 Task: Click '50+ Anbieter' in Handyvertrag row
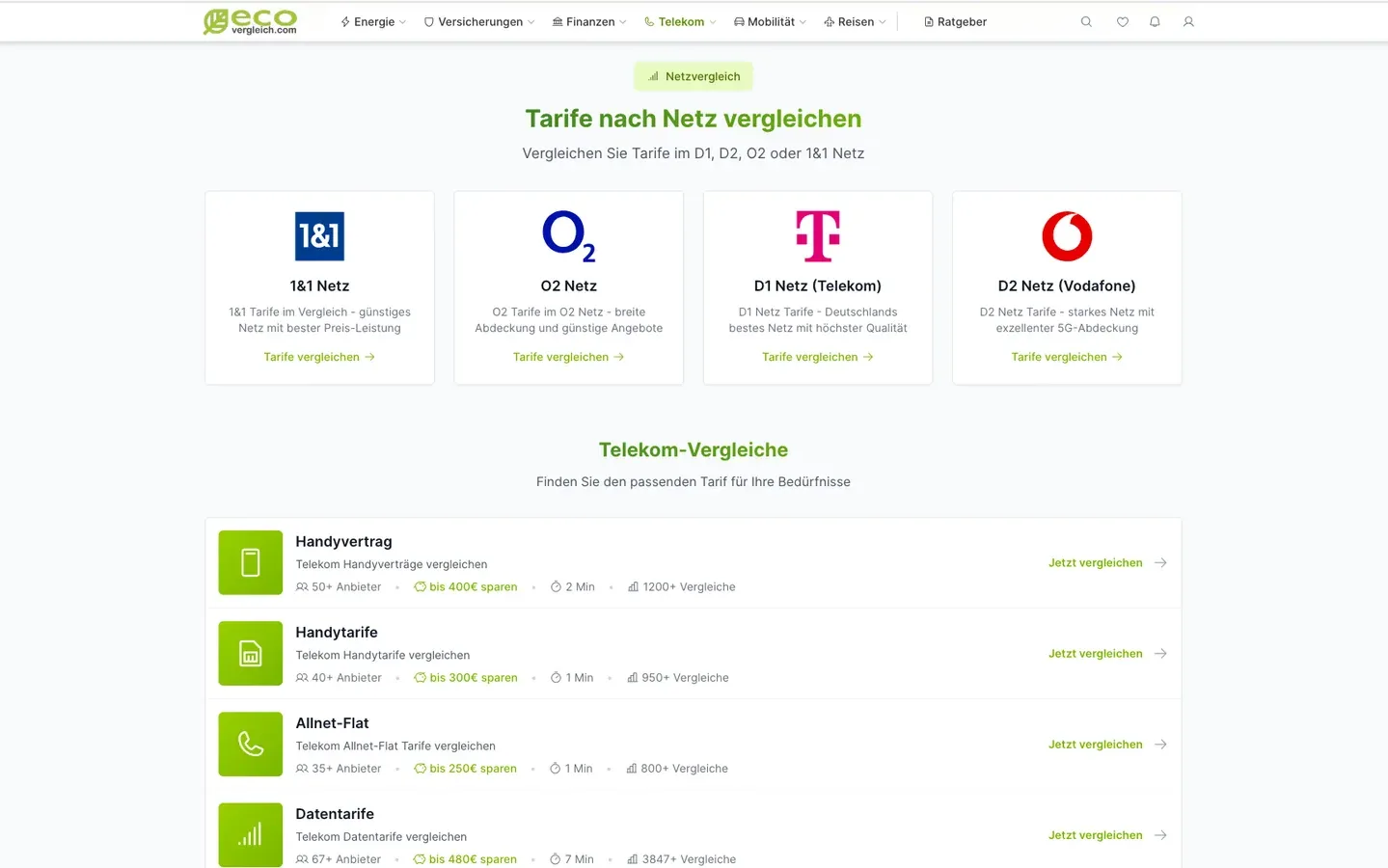point(339,587)
